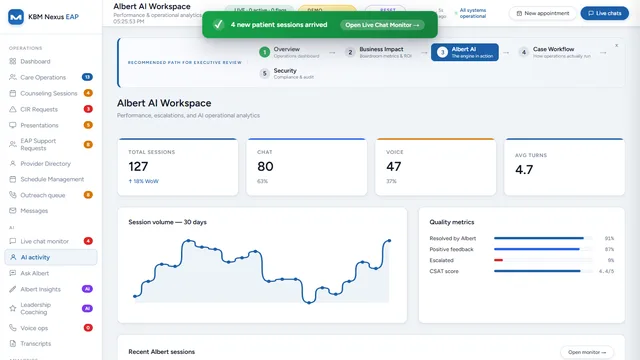Go to step 4 Case Workflow
Screen dimensions: 640x360
pyautogui.click(x=555, y=52)
